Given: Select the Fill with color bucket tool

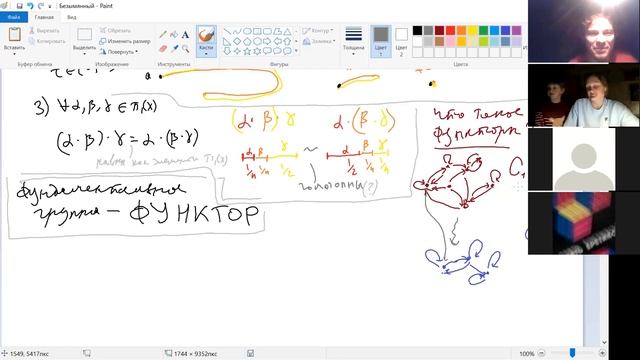Looking at the screenshot, I should (x=174, y=35).
